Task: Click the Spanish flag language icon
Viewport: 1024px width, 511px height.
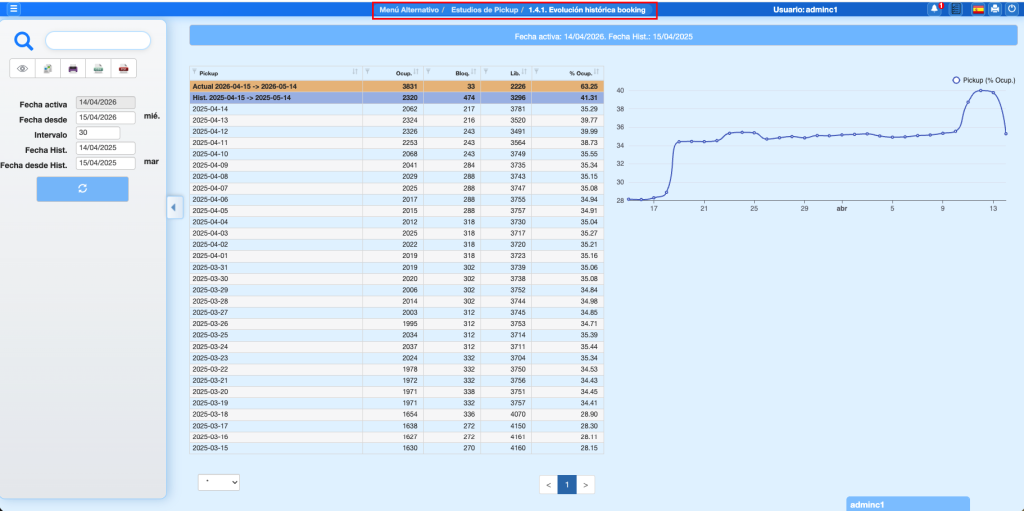Action: (x=978, y=9)
